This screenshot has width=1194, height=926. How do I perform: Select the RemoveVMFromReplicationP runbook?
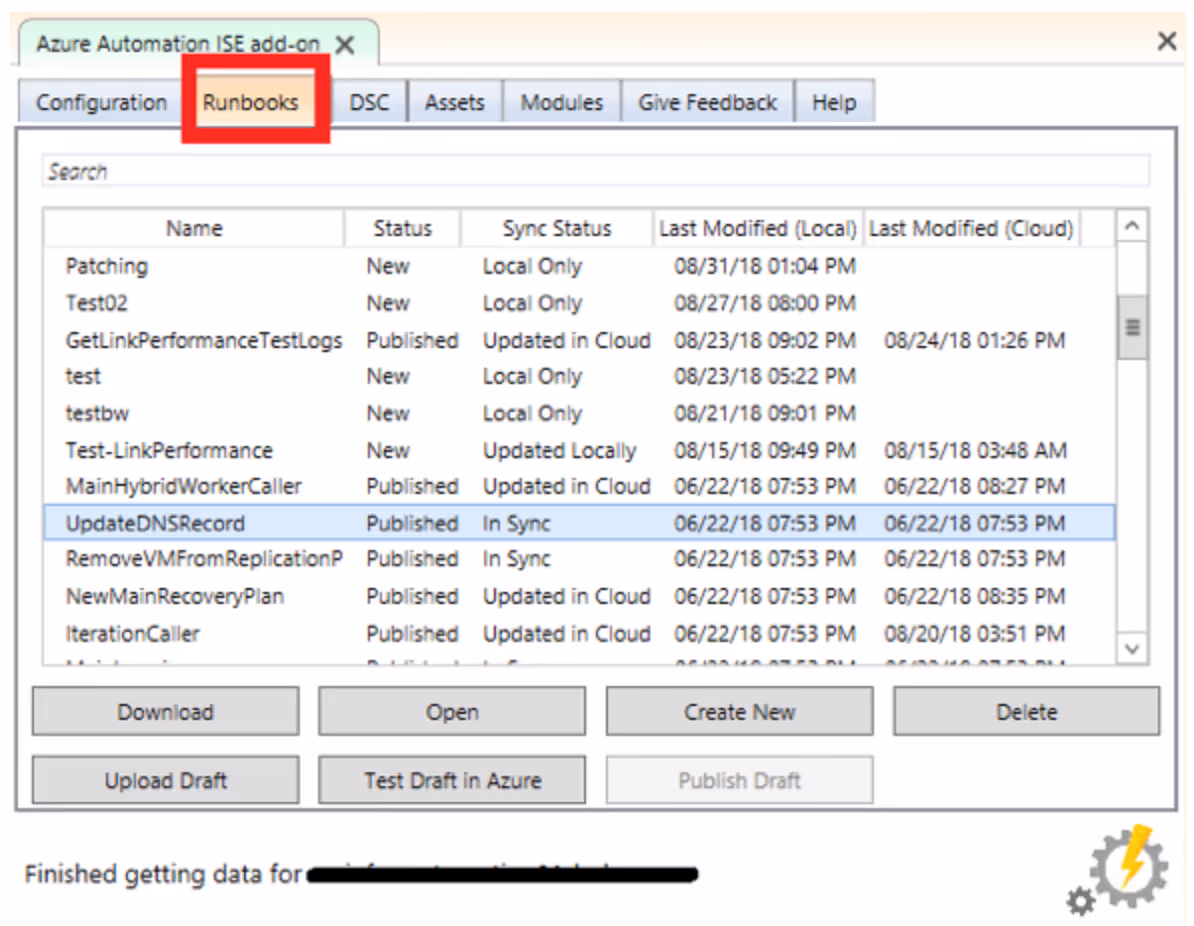pyautogui.click(x=579, y=559)
